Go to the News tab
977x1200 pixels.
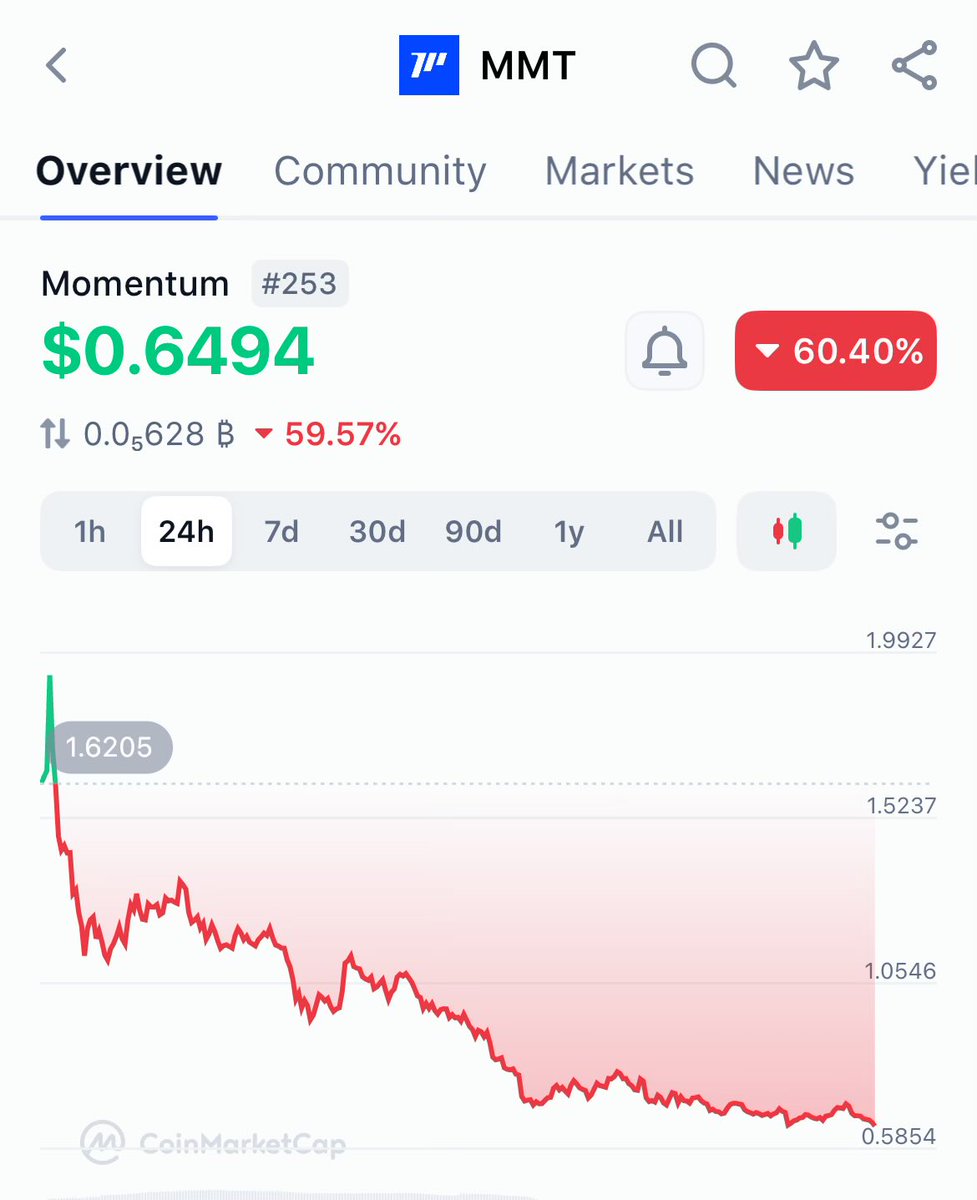(x=803, y=171)
